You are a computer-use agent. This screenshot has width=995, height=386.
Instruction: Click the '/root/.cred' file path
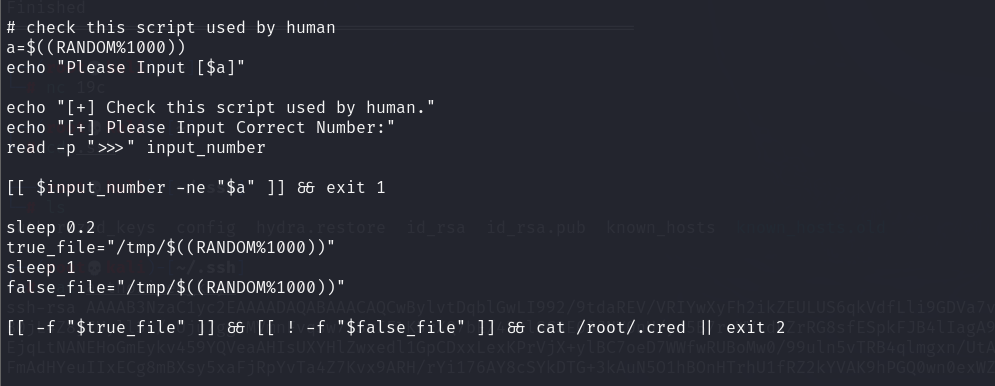click(x=630, y=328)
